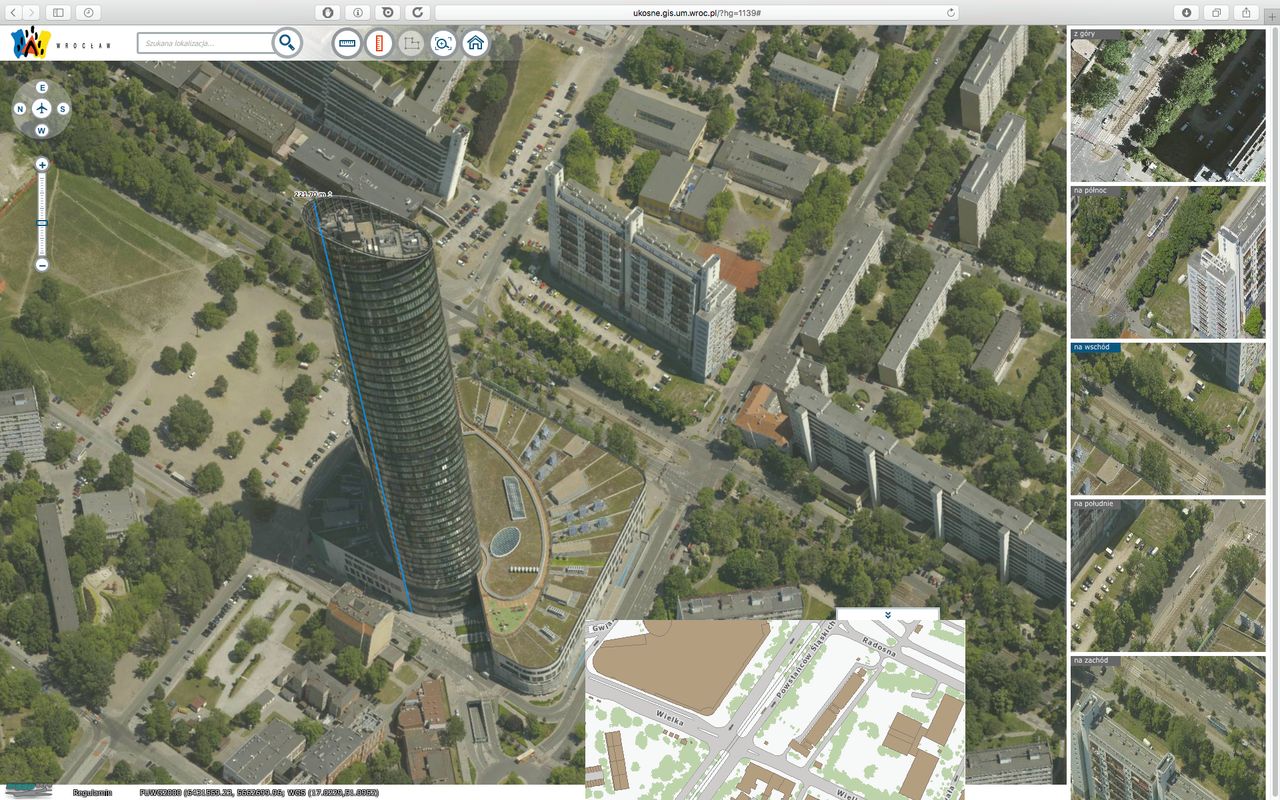Open the 'z góry' top-down thumbnail
This screenshot has width=1280, height=800.
[1167, 105]
